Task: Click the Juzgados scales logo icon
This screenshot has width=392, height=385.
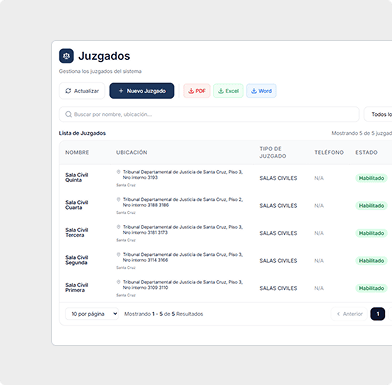Action: coord(66,56)
